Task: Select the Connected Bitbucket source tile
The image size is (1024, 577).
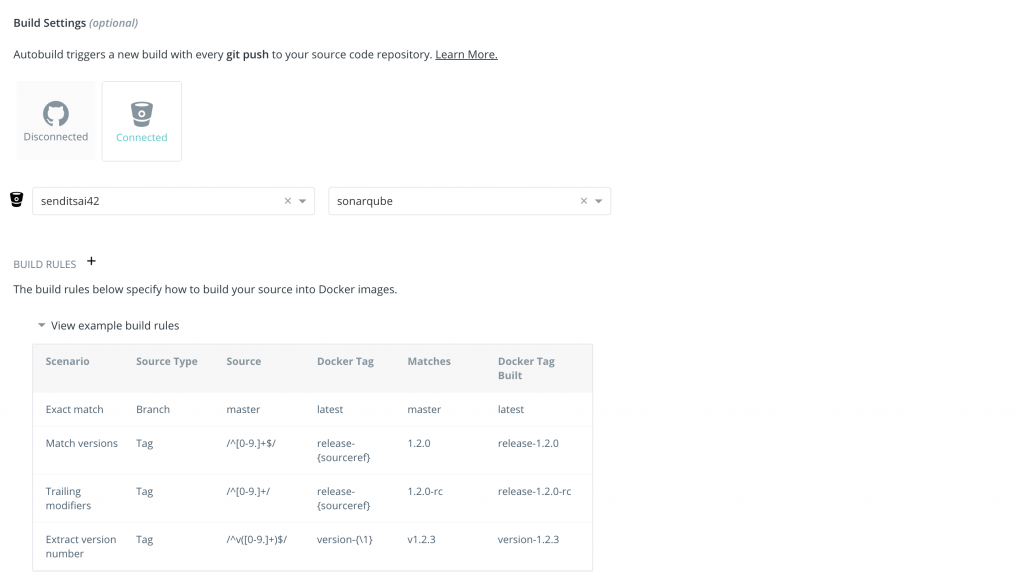Action: tap(142, 121)
